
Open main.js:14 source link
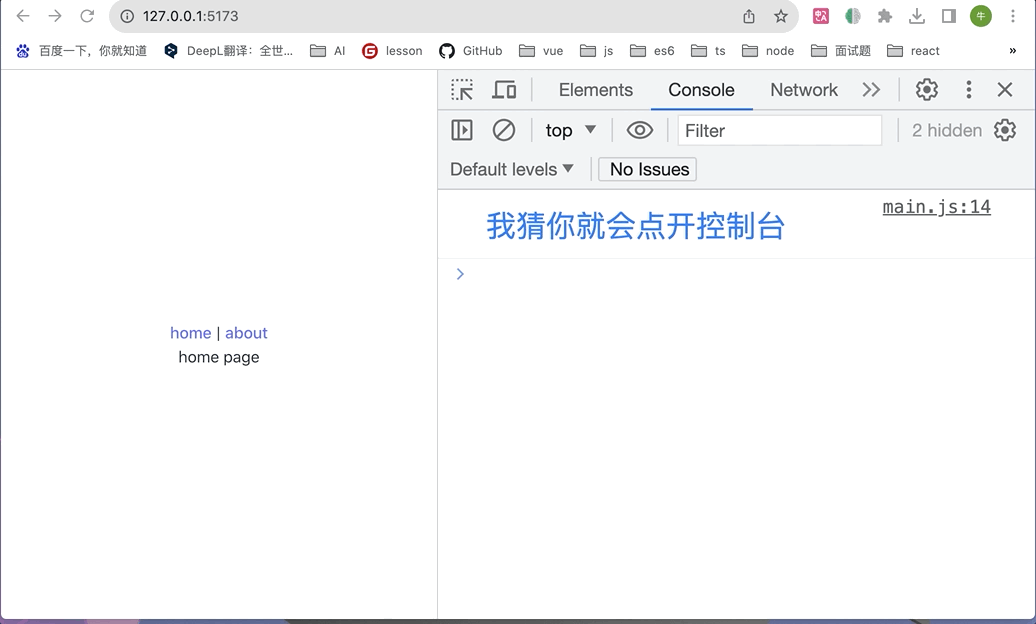(x=936, y=207)
